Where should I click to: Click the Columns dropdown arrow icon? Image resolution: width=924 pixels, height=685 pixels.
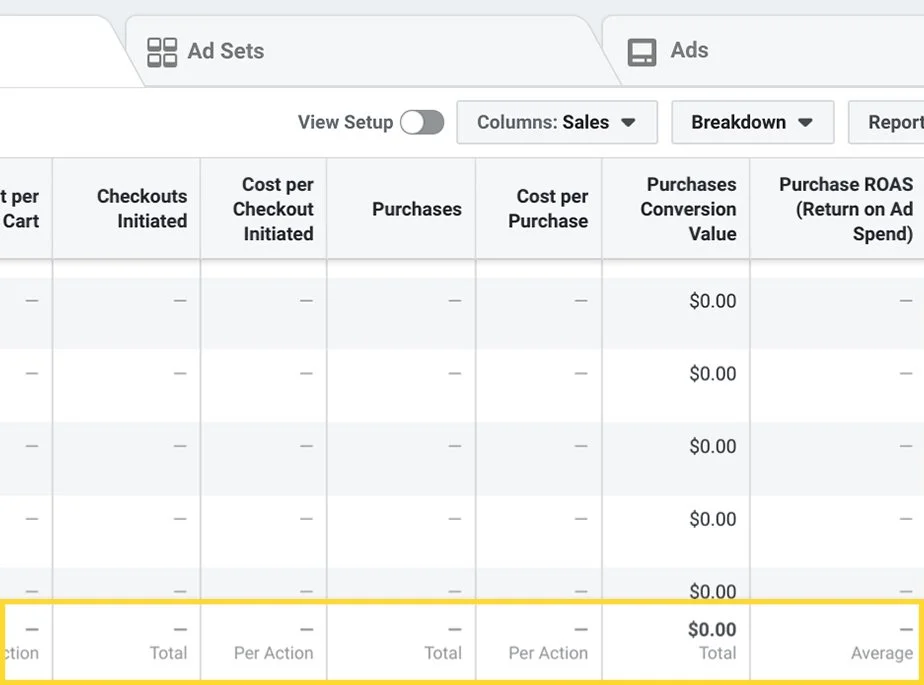(x=629, y=122)
